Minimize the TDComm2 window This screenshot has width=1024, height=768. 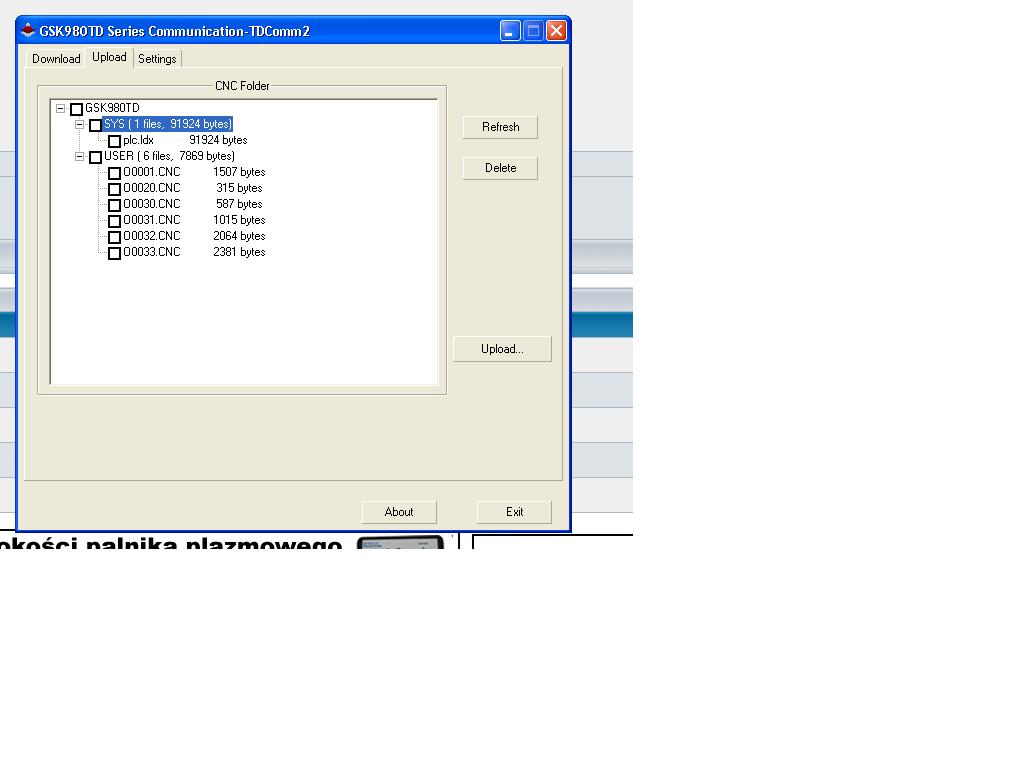click(510, 31)
